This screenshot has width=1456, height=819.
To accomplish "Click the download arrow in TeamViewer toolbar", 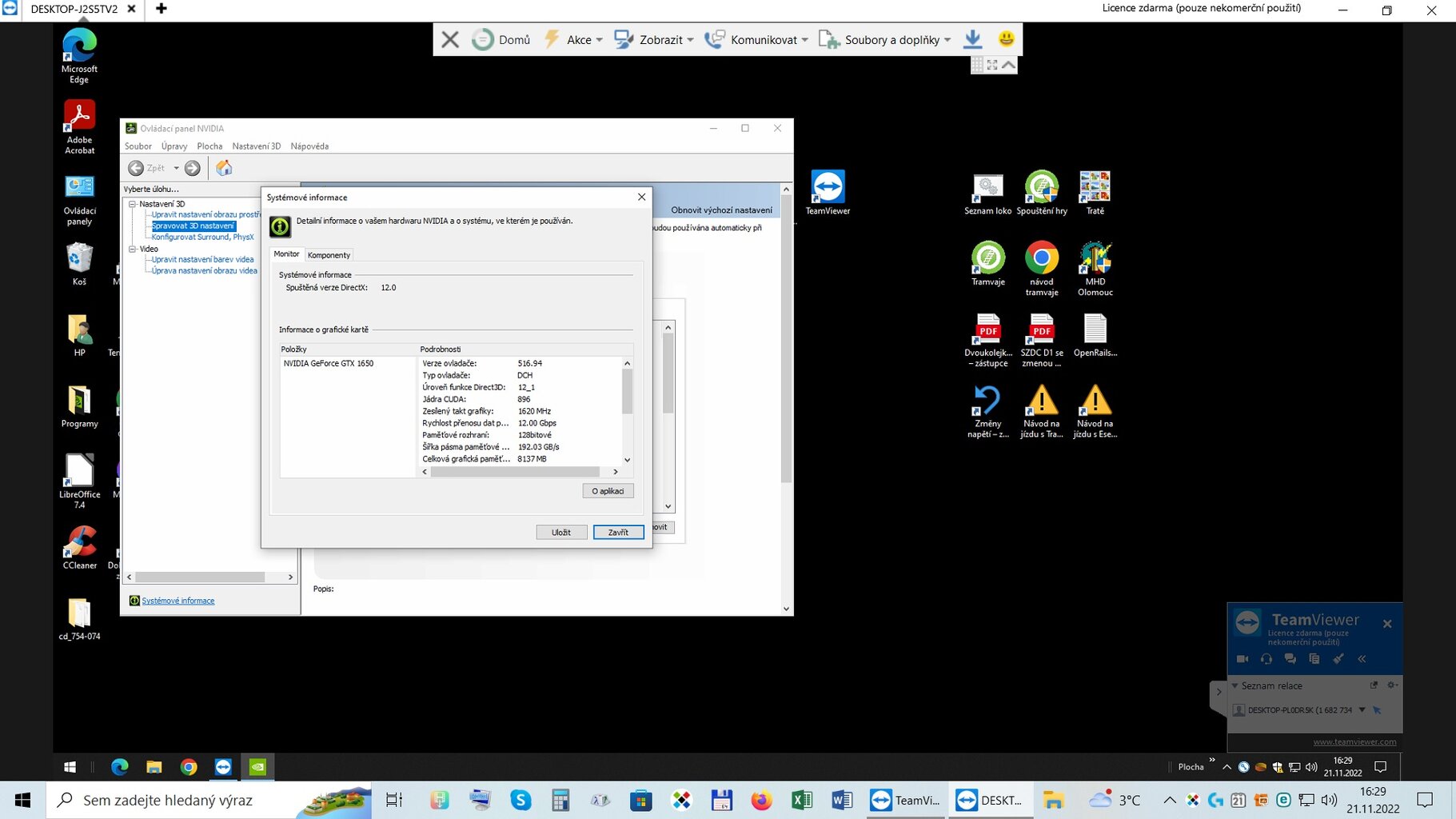I will pos(972,39).
